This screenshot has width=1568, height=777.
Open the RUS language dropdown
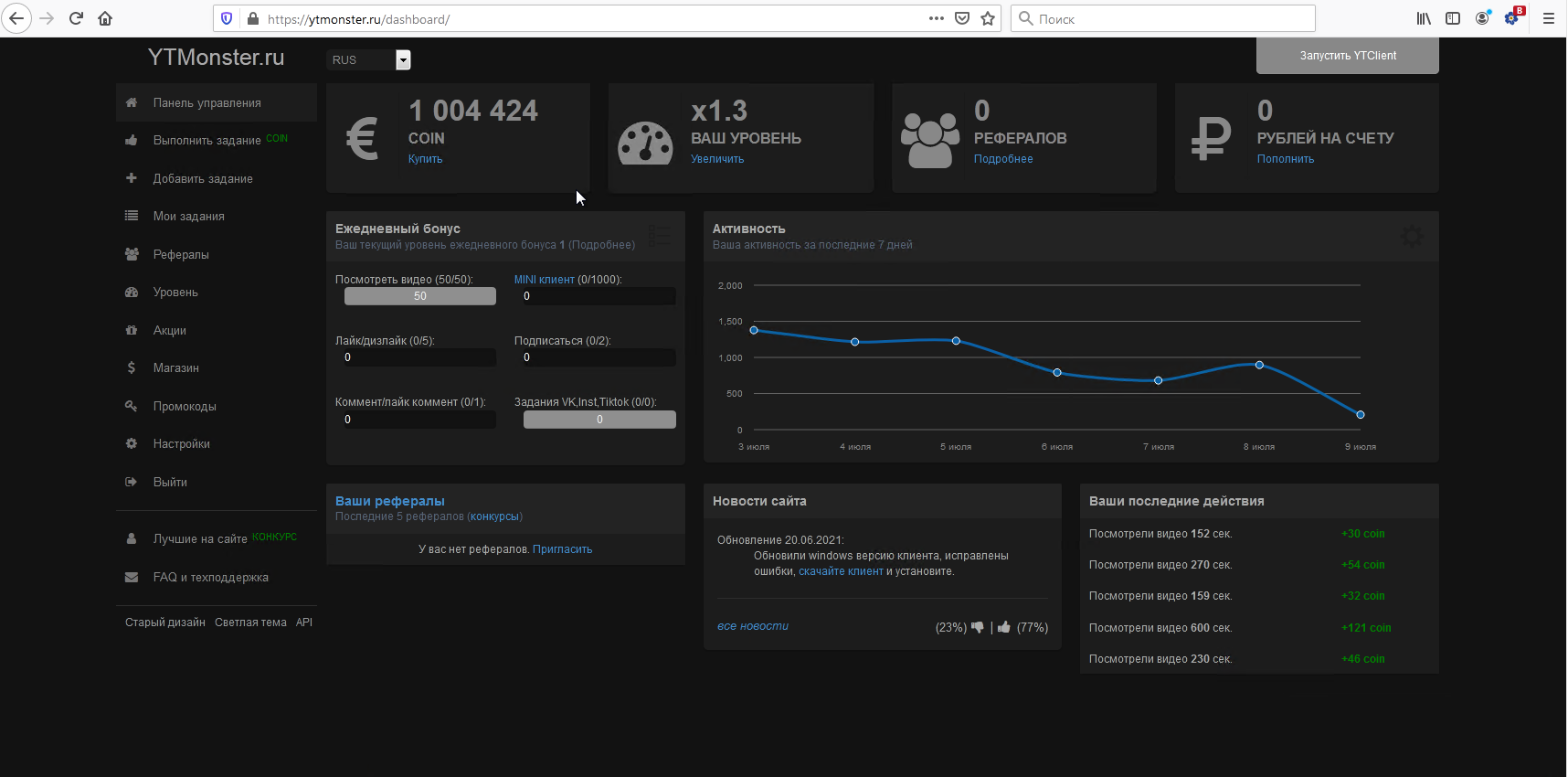point(368,59)
